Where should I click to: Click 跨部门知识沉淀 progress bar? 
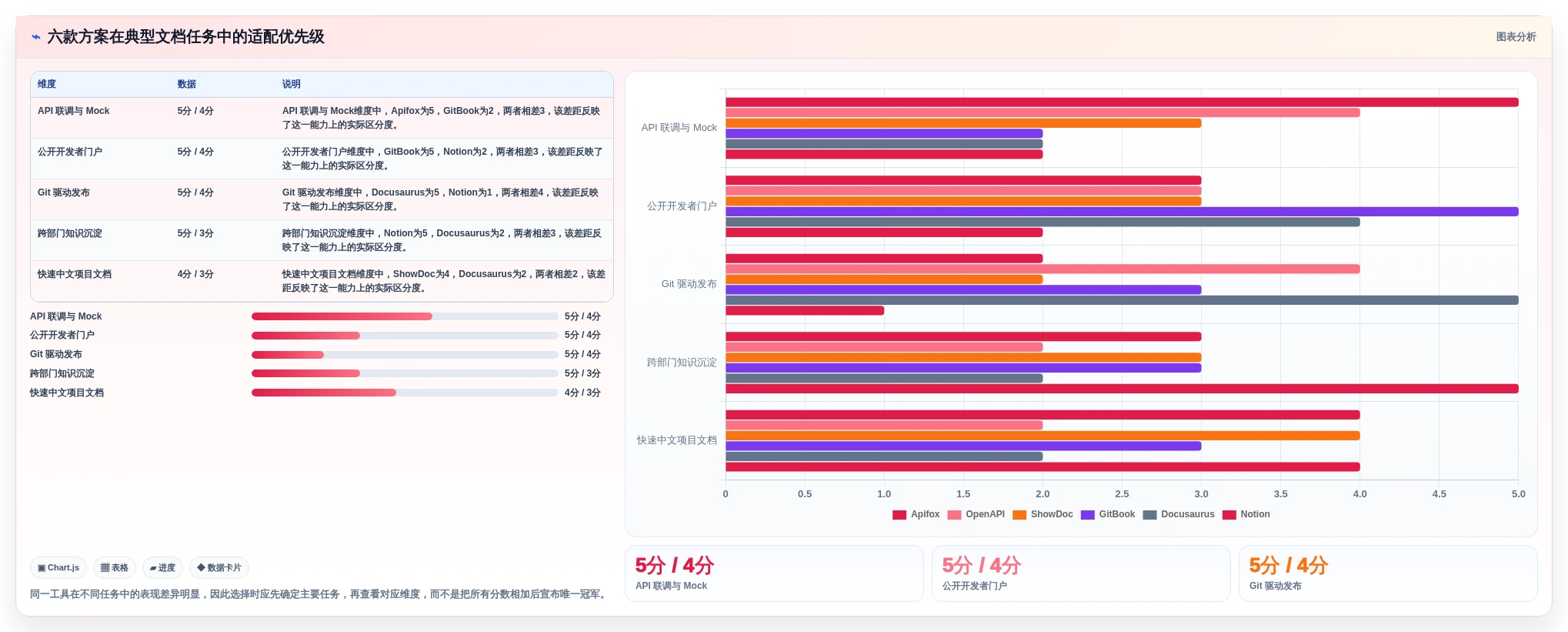(x=405, y=373)
